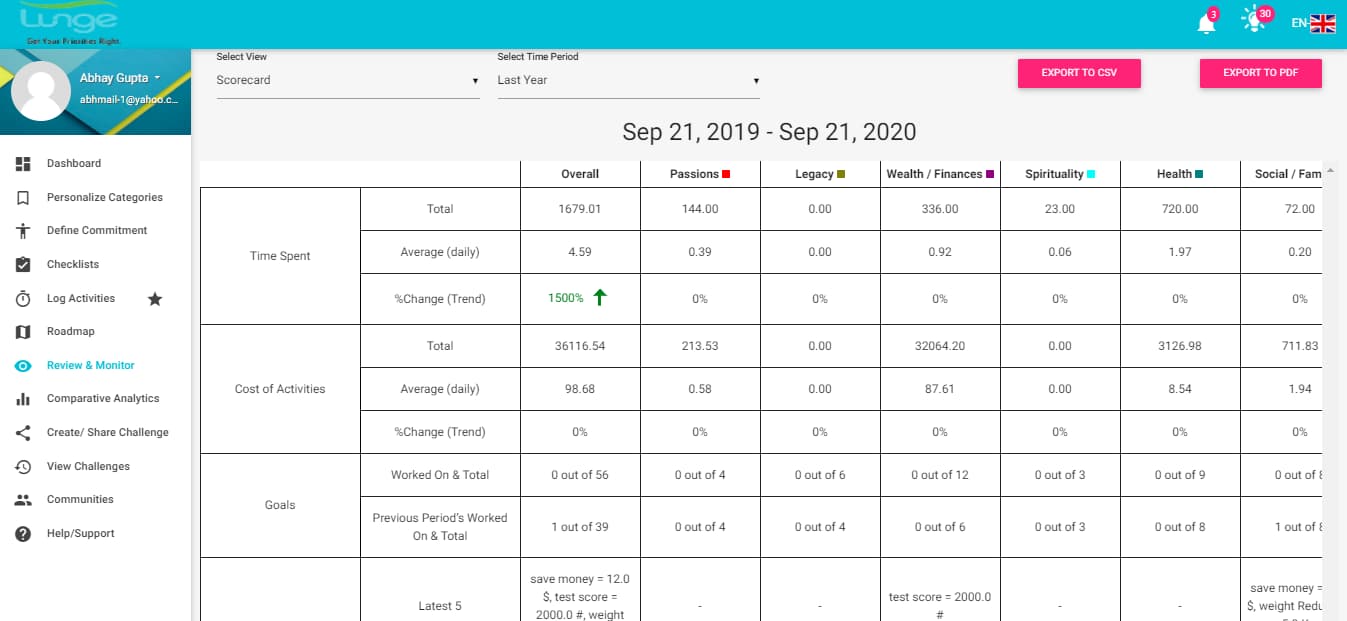Click the Wealth cost total 32064.20
Screen dimensions: 1347x621
coord(940,346)
